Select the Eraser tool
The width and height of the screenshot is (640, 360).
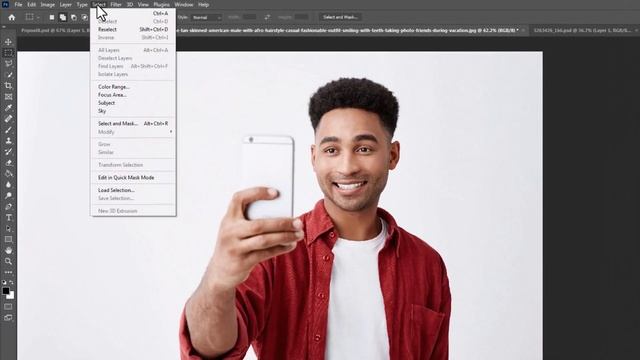point(8,162)
